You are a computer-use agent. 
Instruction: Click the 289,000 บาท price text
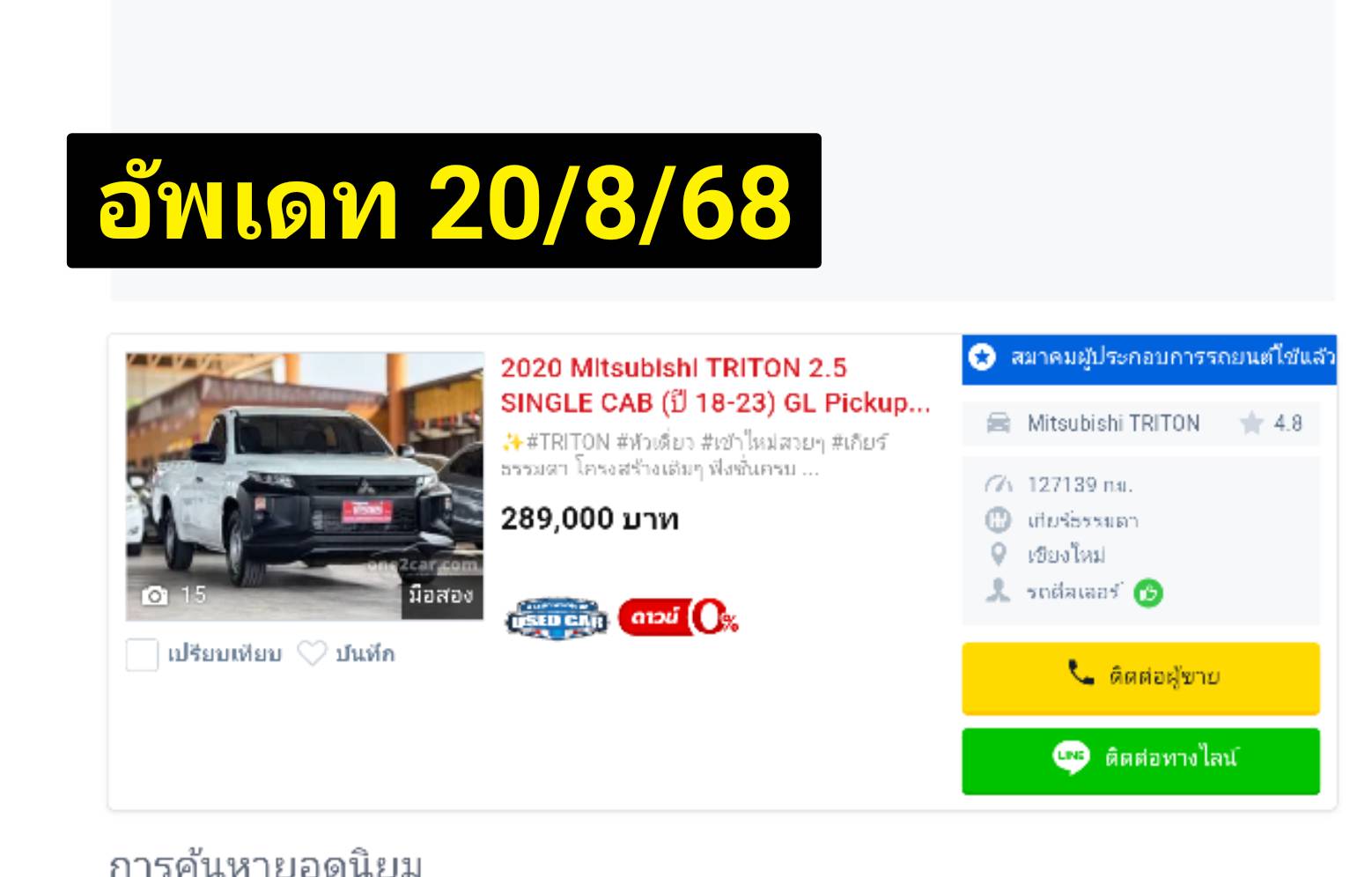pyautogui.click(x=589, y=520)
